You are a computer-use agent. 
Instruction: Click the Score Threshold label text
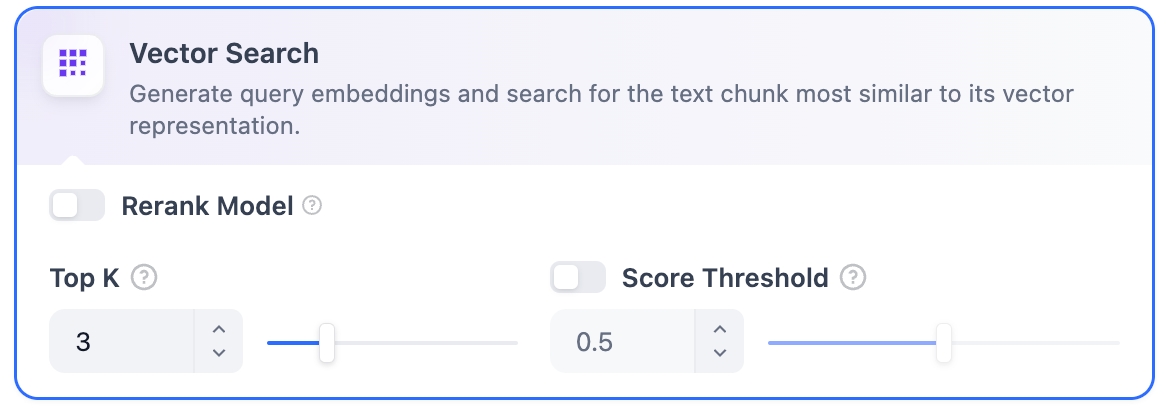coord(725,277)
